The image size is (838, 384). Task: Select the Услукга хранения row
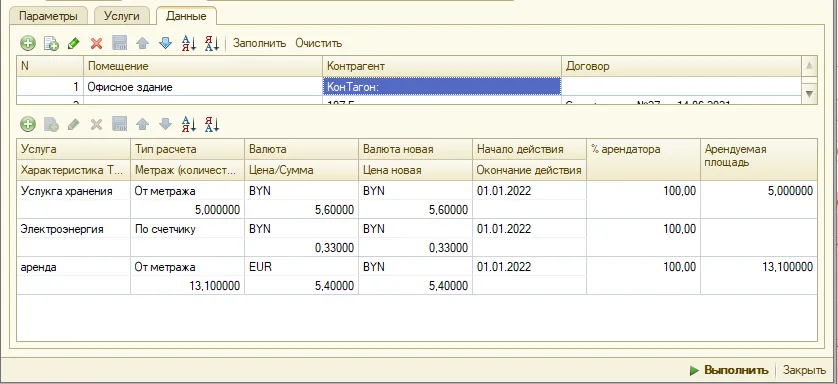[x=417, y=200]
